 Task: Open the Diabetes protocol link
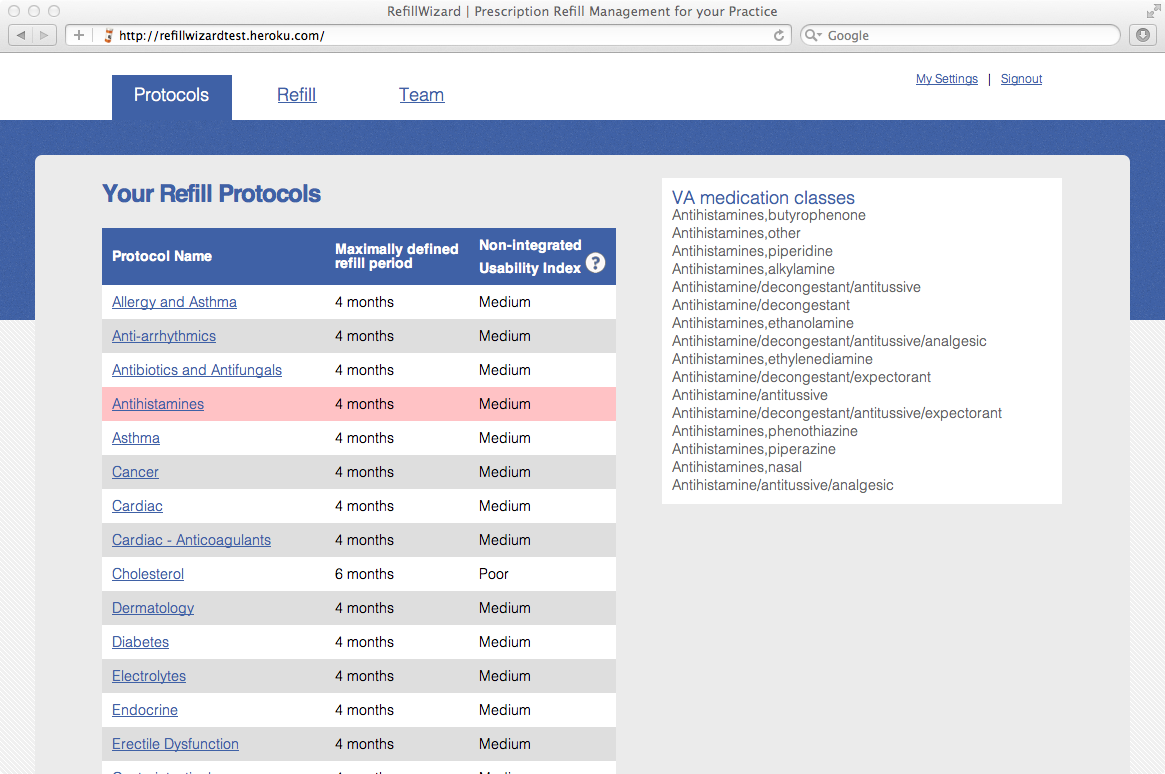click(140, 642)
